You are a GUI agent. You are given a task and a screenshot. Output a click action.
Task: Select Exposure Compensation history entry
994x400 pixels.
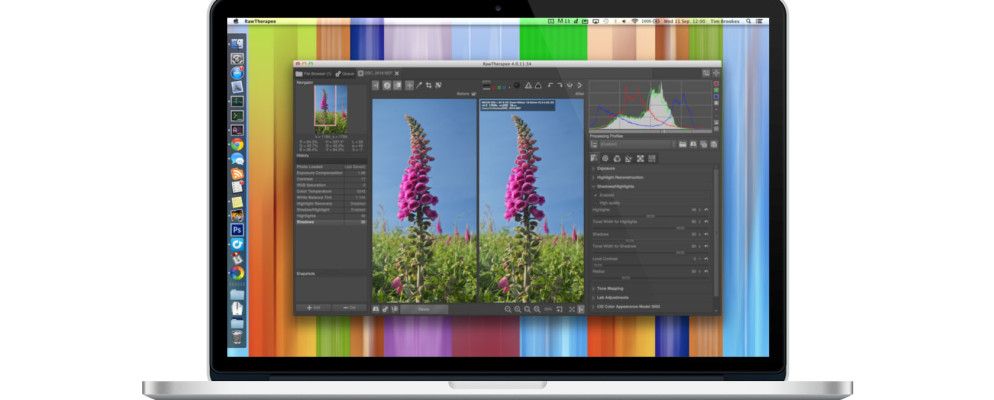coord(331,172)
